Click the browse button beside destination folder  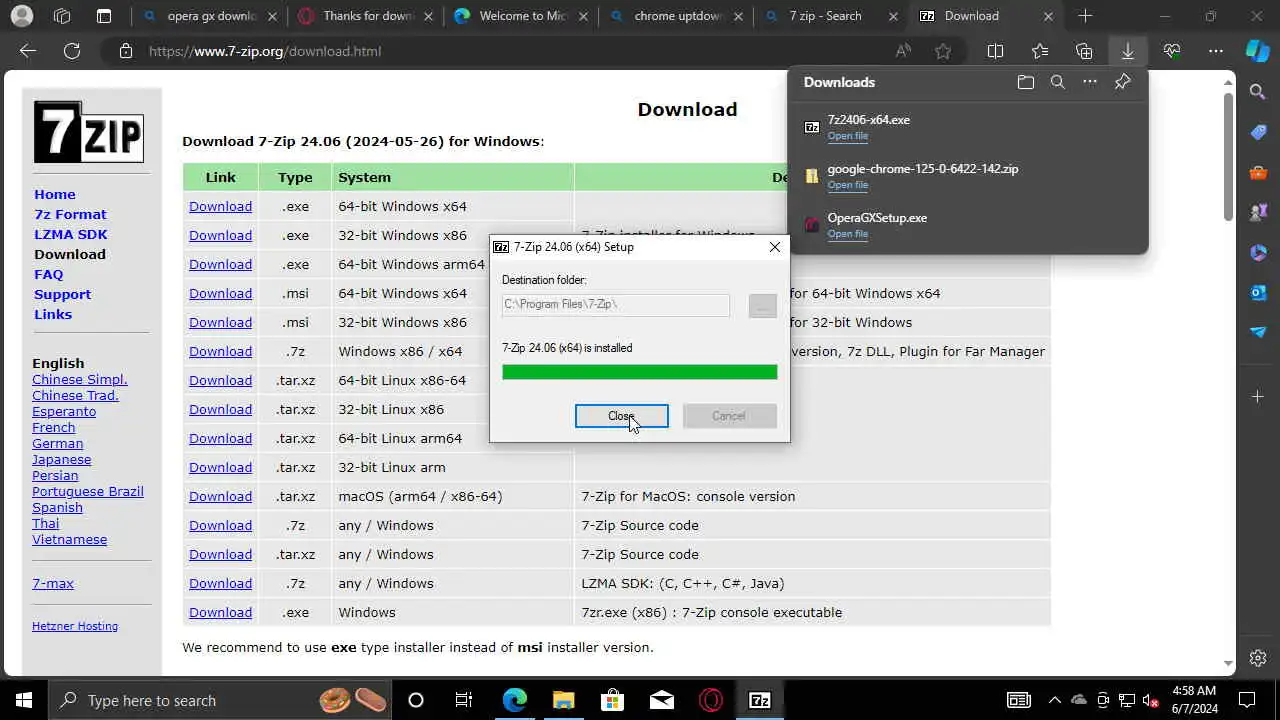pos(762,305)
